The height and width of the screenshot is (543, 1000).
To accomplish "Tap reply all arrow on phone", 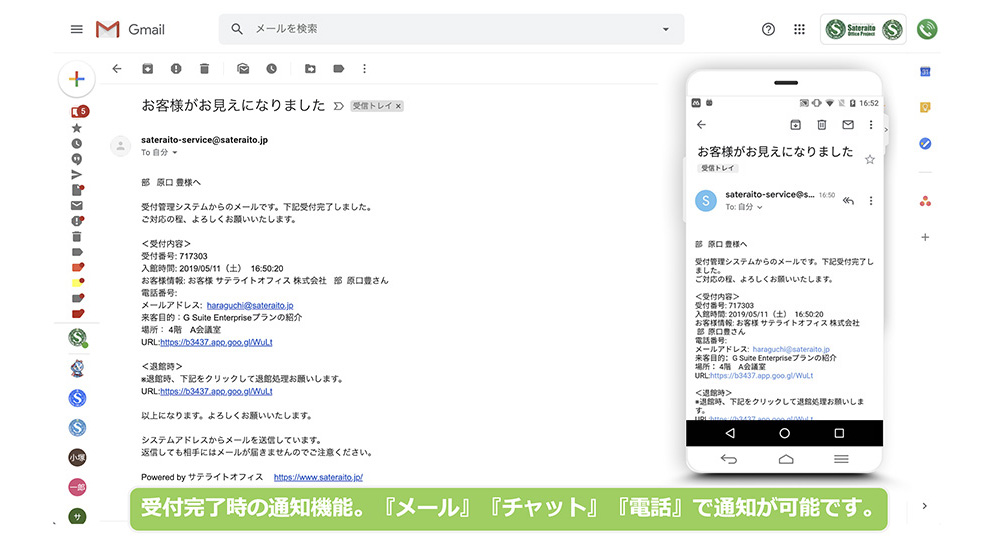I will (848, 201).
